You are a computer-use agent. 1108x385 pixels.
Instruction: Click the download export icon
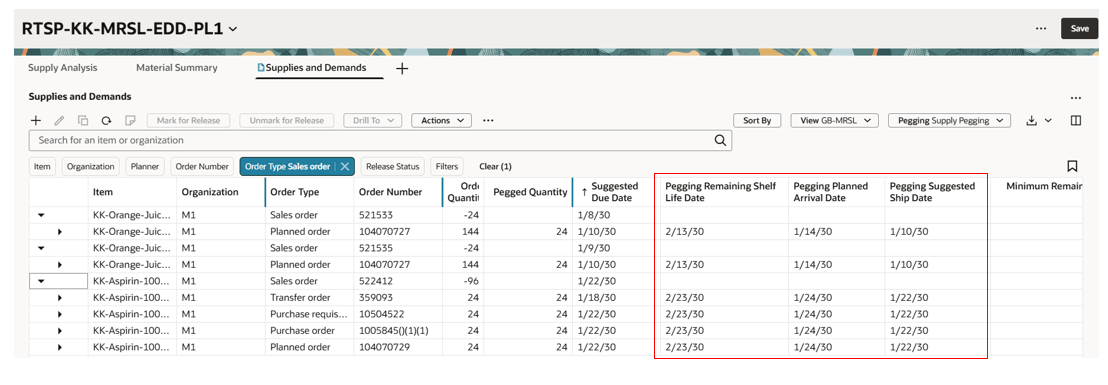click(1031, 120)
